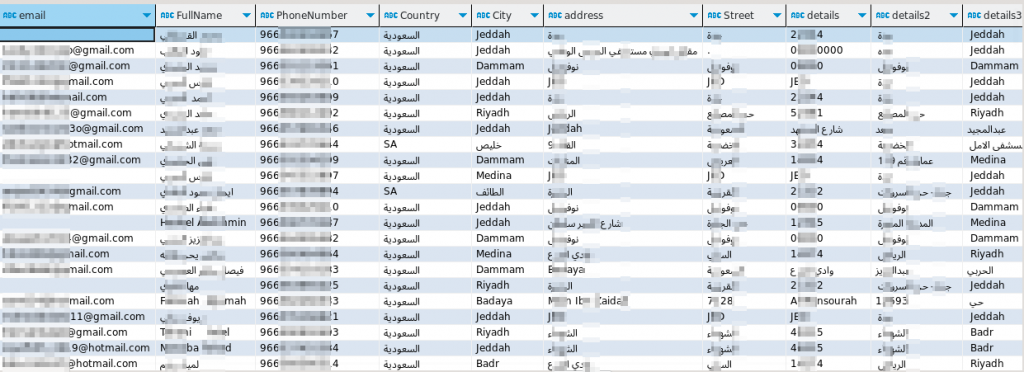Click the ABC type icon beside PhoneNumber

266,15
